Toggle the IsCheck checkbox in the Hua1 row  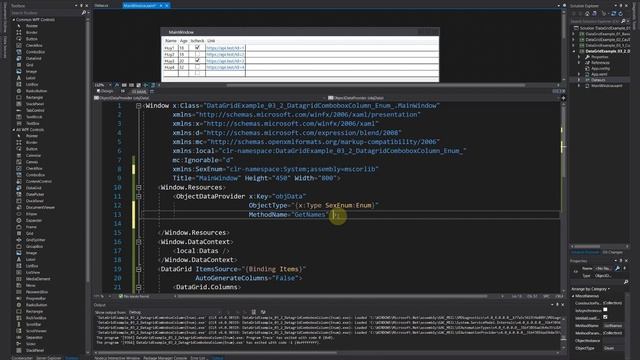pyautogui.click(x=197, y=47)
